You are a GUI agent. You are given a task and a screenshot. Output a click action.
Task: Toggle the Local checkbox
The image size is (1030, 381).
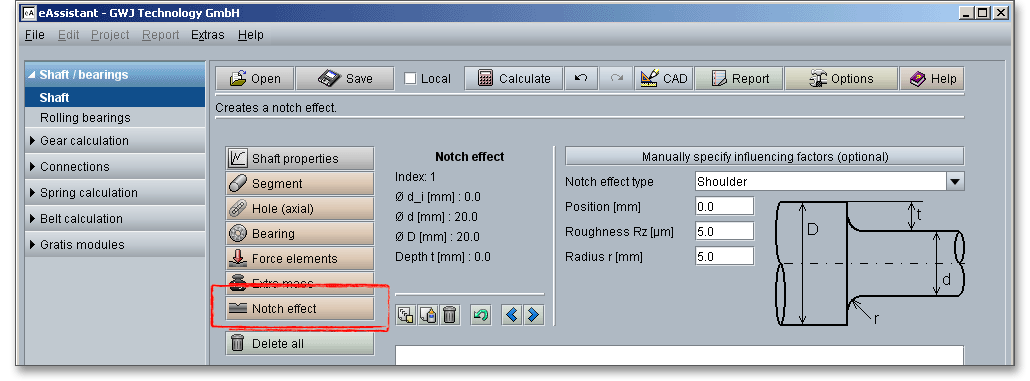pyautogui.click(x=411, y=79)
